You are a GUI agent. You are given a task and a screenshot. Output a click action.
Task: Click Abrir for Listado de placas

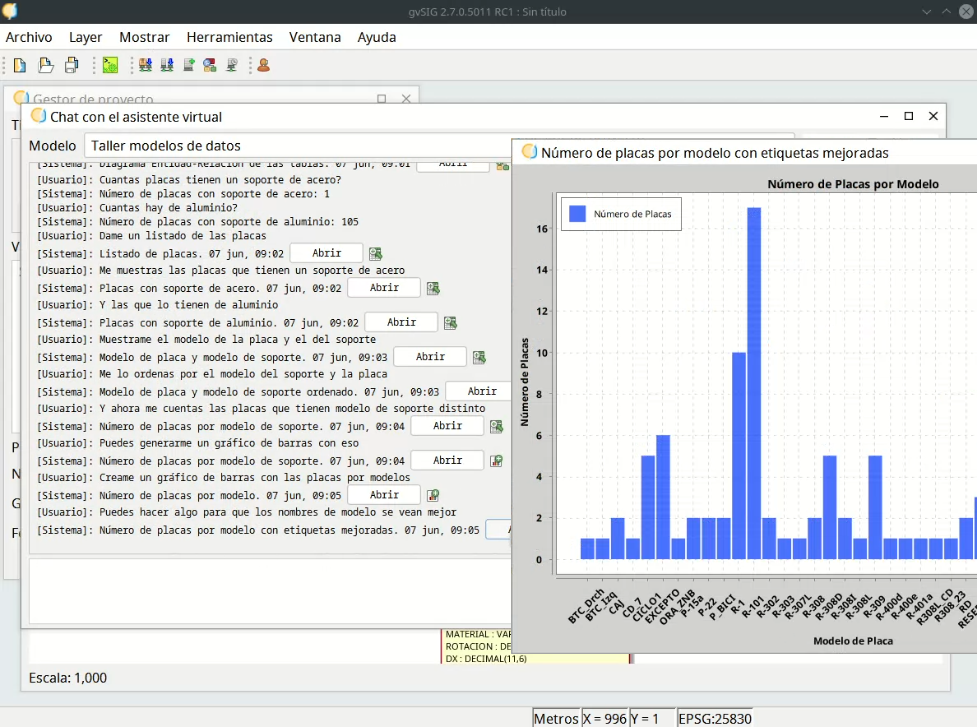pyautogui.click(x=326, y=254)
